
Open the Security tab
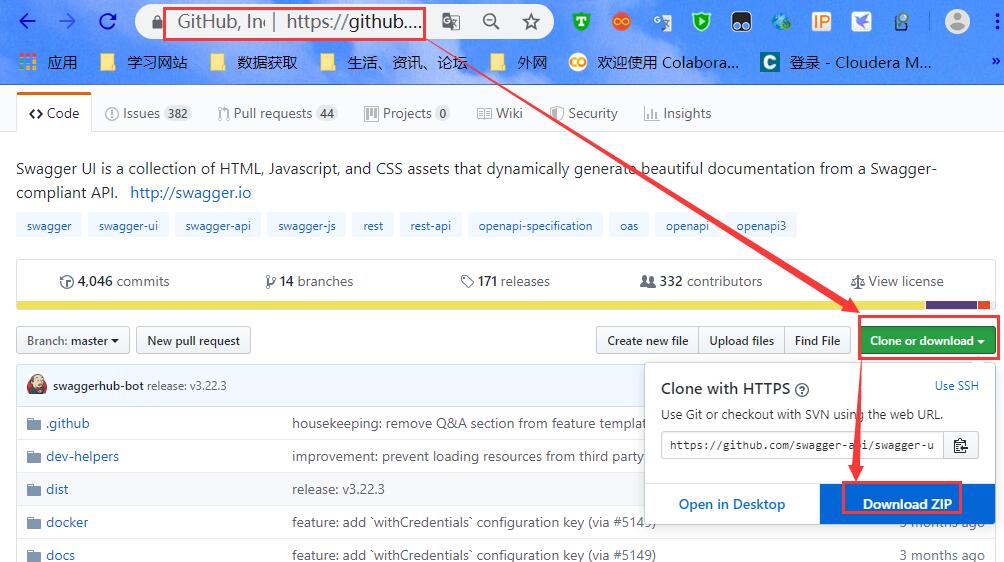point(583,113)
